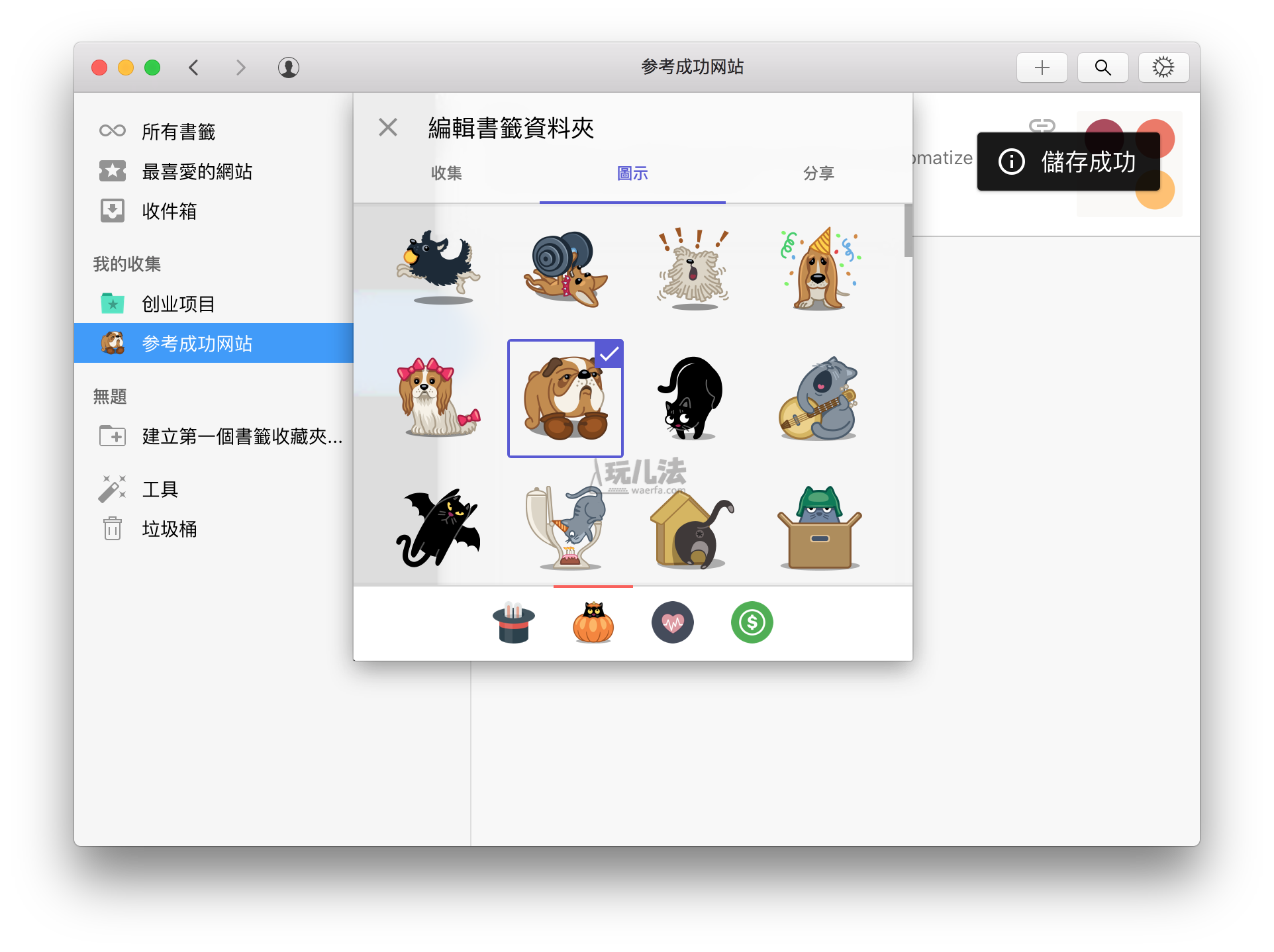Switch to the 收集 tab
The image size is (1274, 952).
(446, 173)
